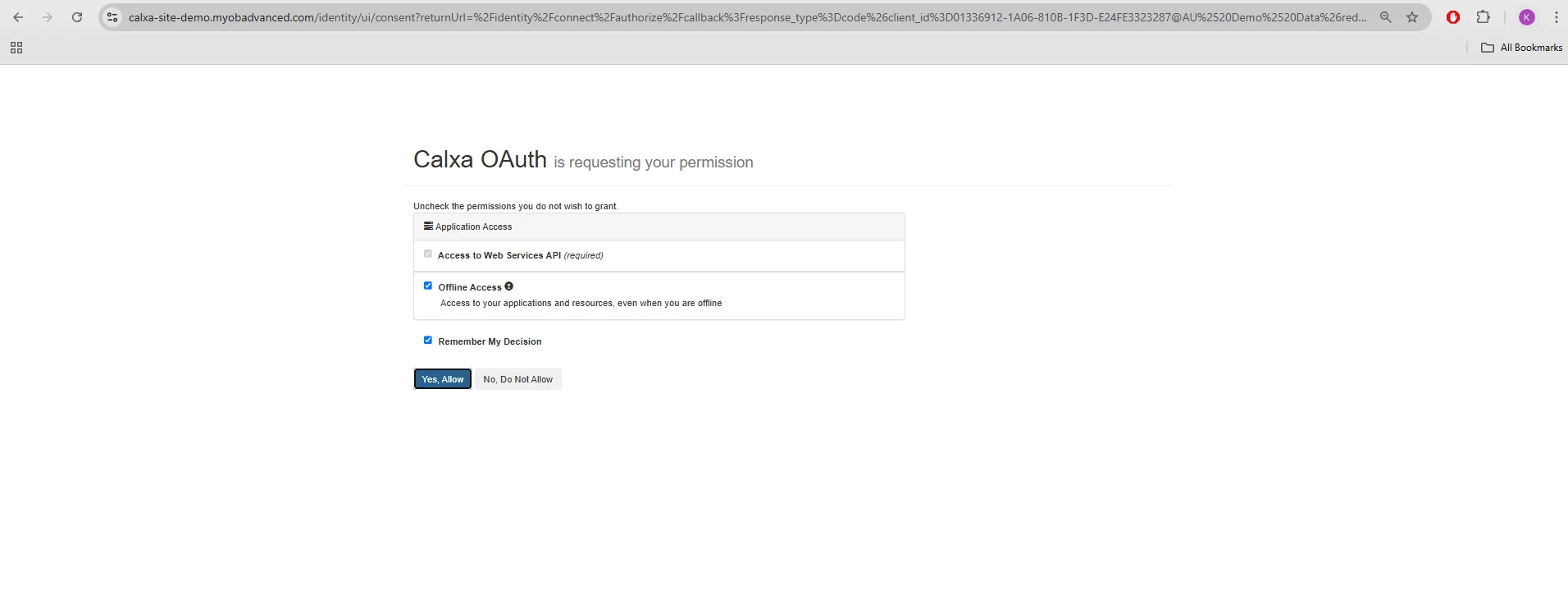Uncheck the Offline Access checkbox
Image resolution: width=1568 pixels, height=609 pixels.
(x=428, y=286)
